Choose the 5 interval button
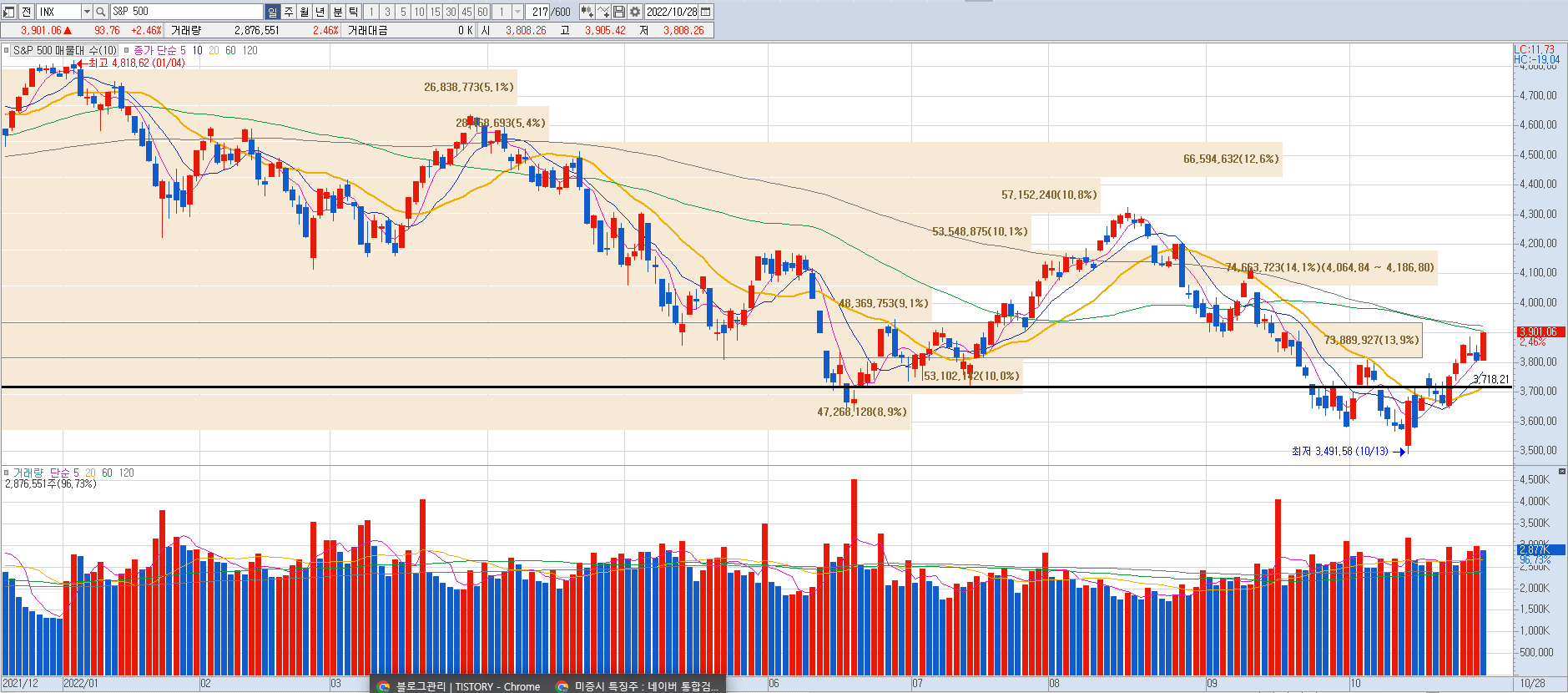Screen dimensions: 1568x693 point(404,12)
